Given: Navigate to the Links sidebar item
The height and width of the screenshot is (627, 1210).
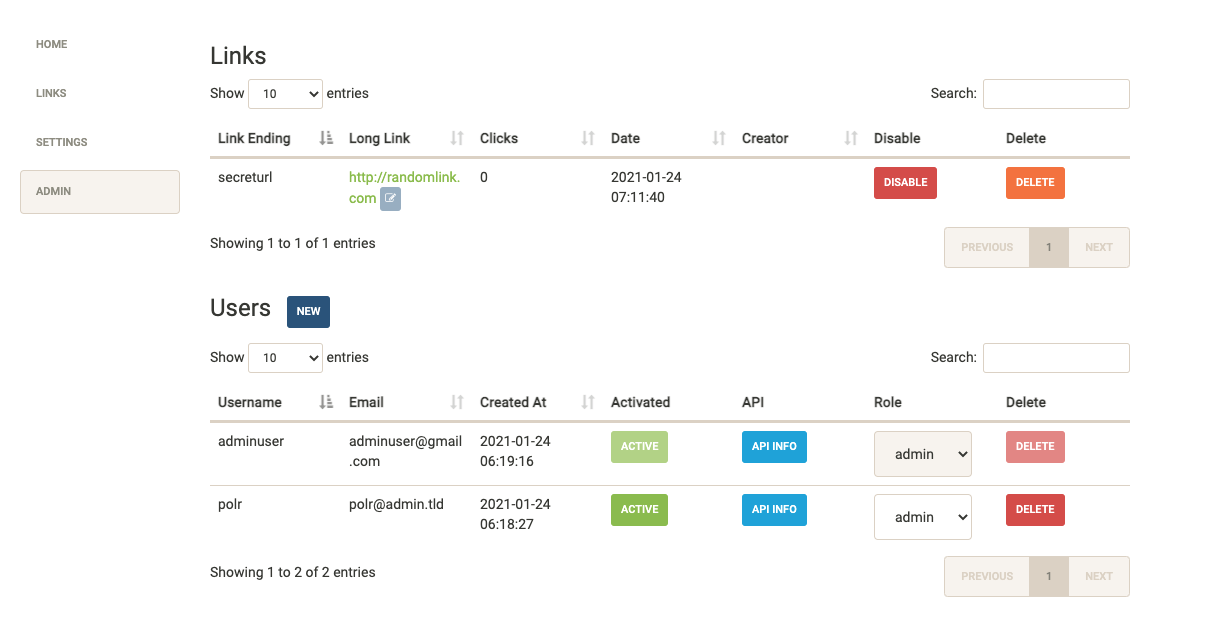Looking at the screenshot, I should 51,92.
